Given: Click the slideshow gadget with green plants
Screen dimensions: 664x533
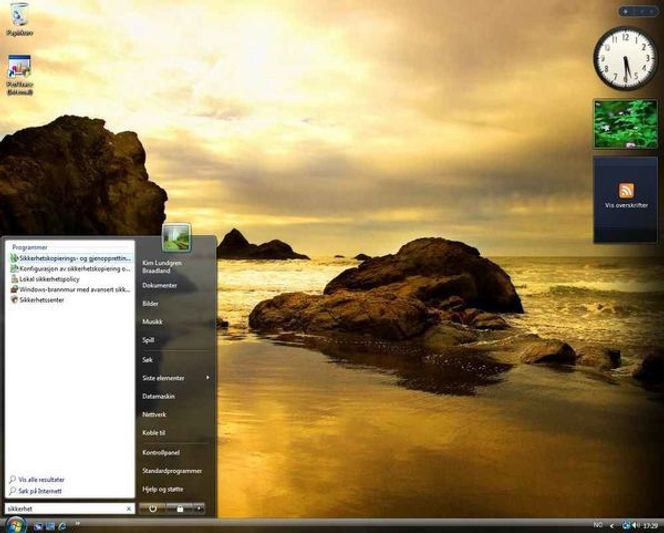Looking at the screenshot, I should [x=625, y=124].
